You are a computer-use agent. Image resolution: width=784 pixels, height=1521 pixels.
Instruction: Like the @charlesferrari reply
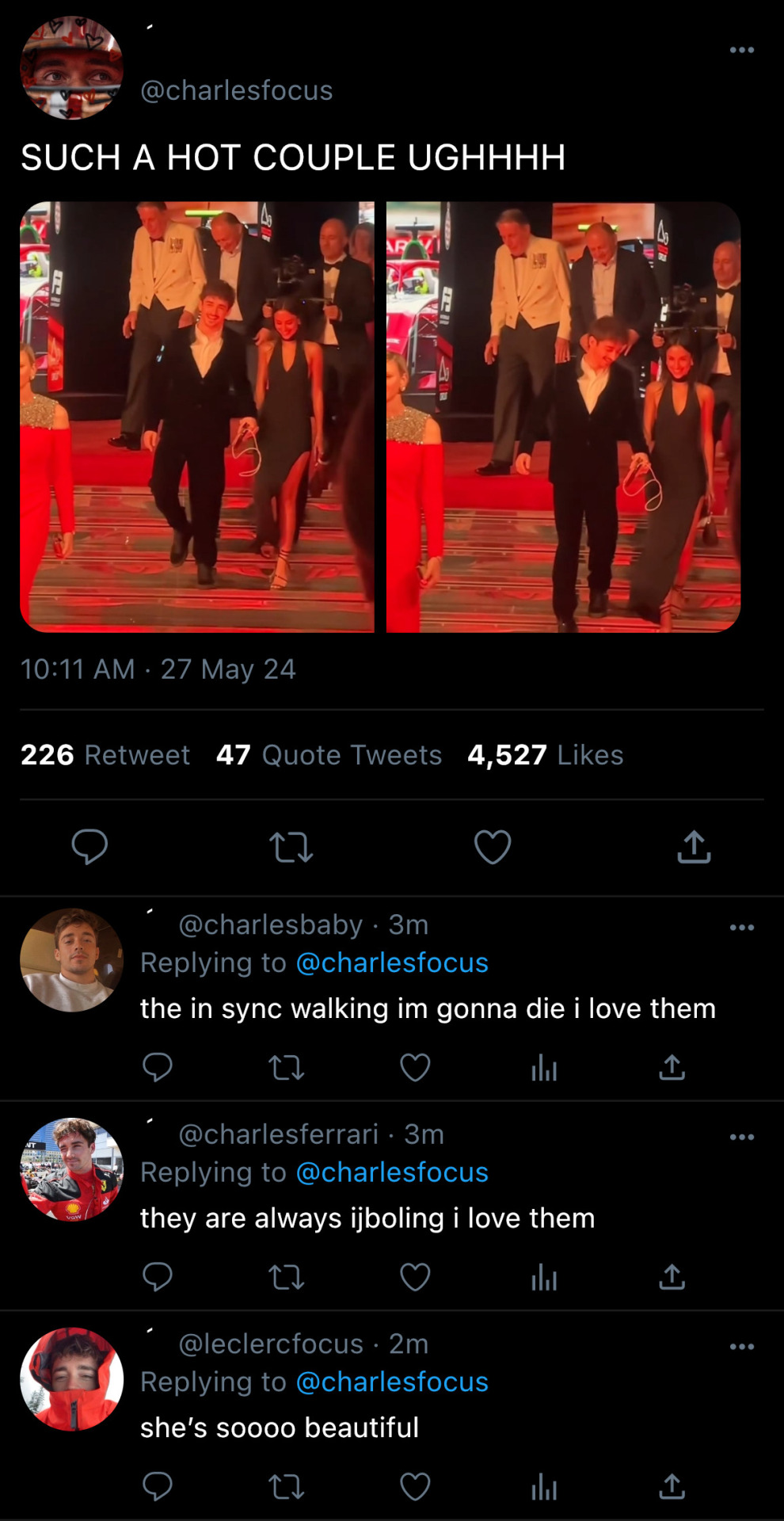coord(415,1277)
